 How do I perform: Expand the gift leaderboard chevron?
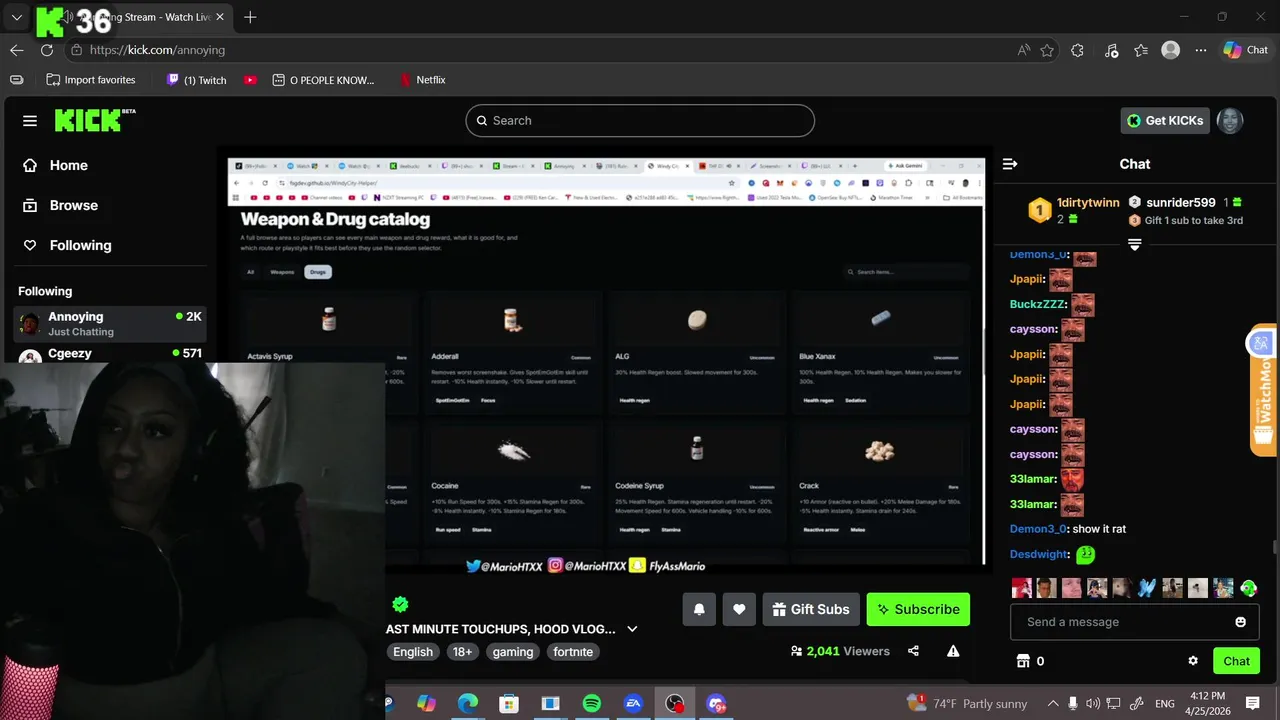click(1134, 245)
